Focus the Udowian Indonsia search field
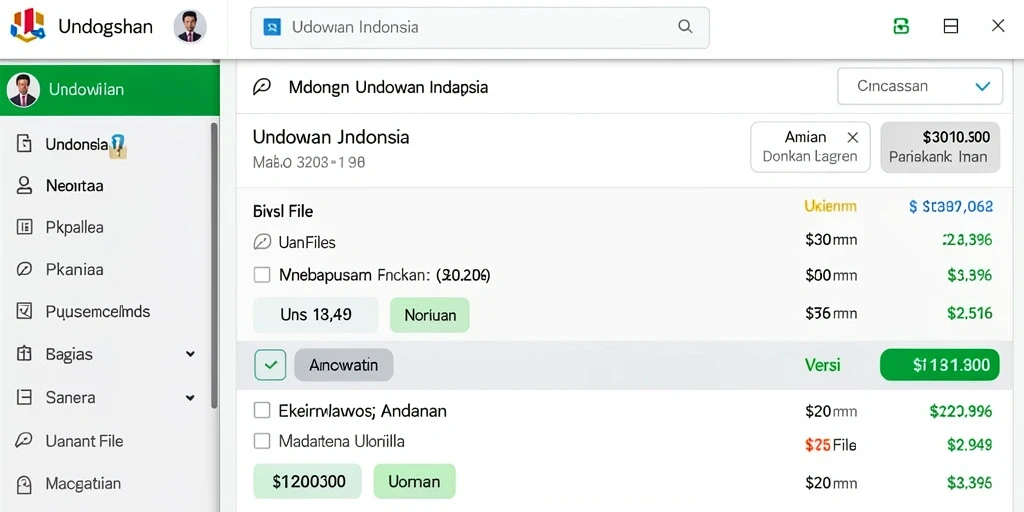This screenshot has height=512, width=1024. click(x=479, y=27)
